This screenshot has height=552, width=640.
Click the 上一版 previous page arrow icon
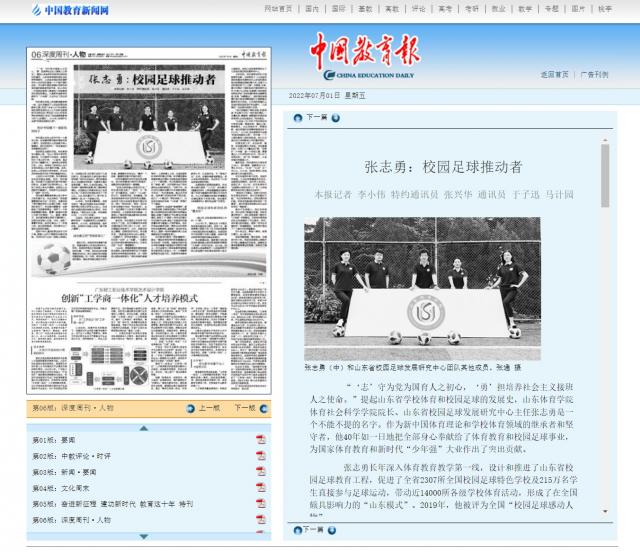[x=191, y=408]
